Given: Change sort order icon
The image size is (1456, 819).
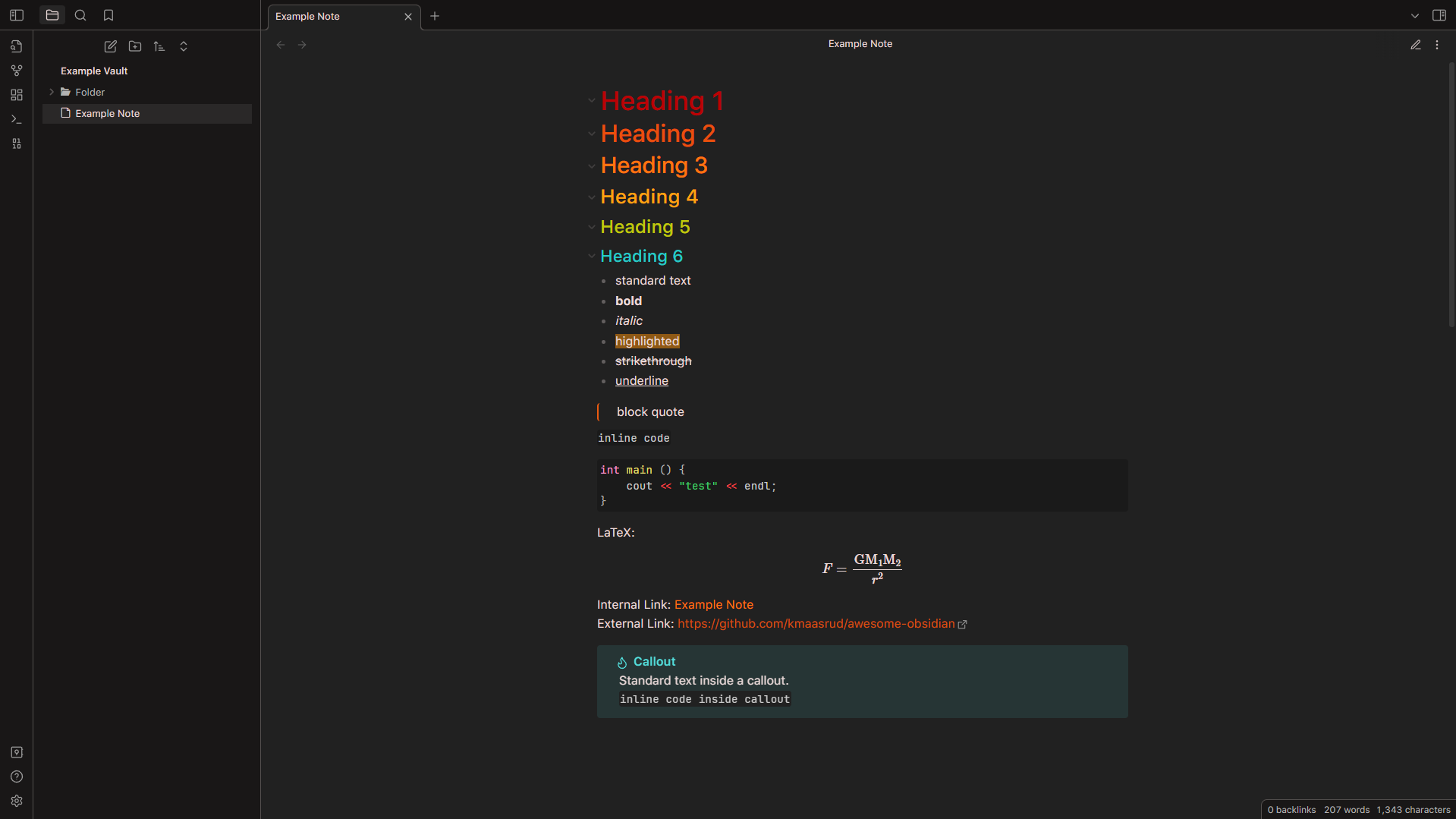Looking at the screenshot, I should click(159, 46).
